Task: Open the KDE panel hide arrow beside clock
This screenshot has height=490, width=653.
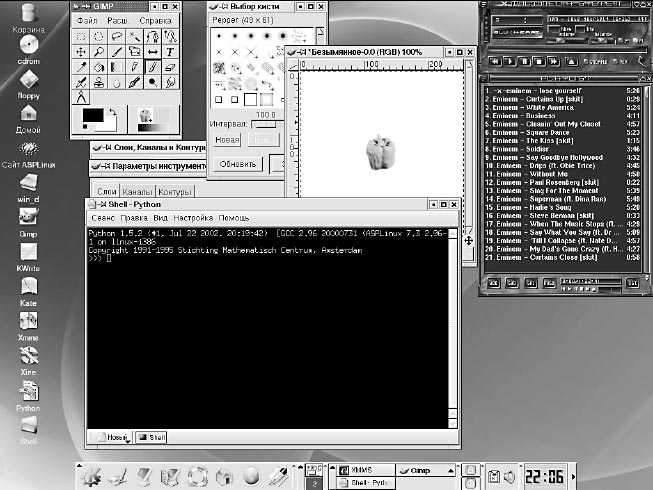Action: tap(573, 476)
